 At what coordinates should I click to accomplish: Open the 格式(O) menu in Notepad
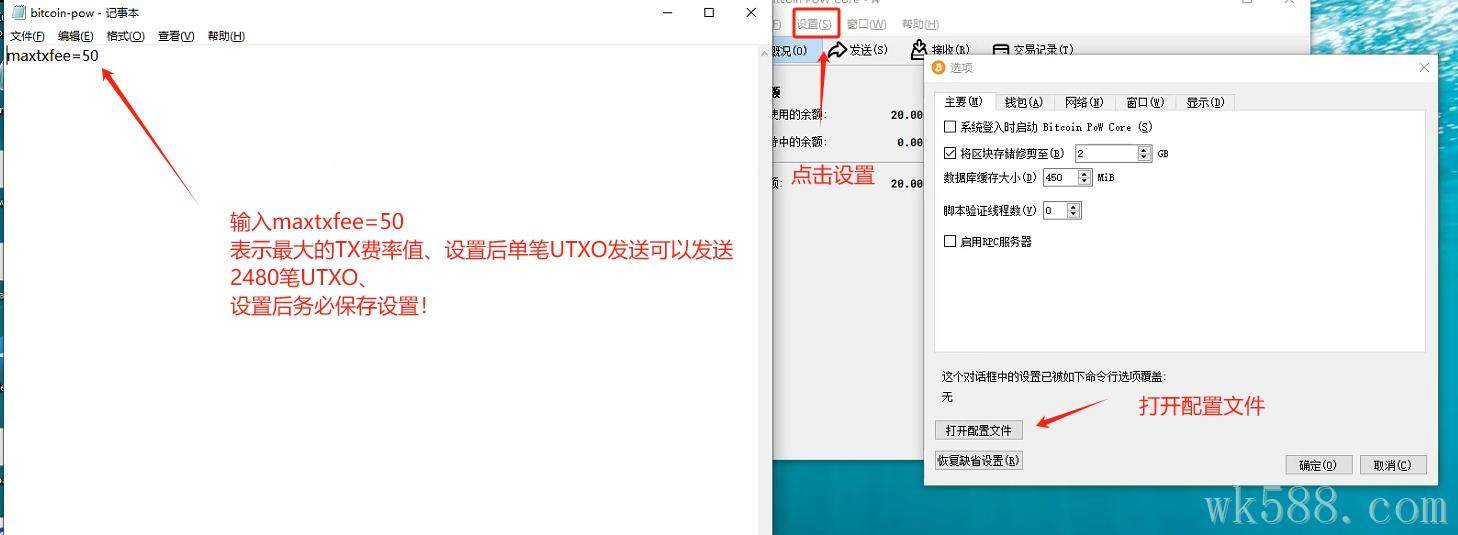click(x=126, y=36)
